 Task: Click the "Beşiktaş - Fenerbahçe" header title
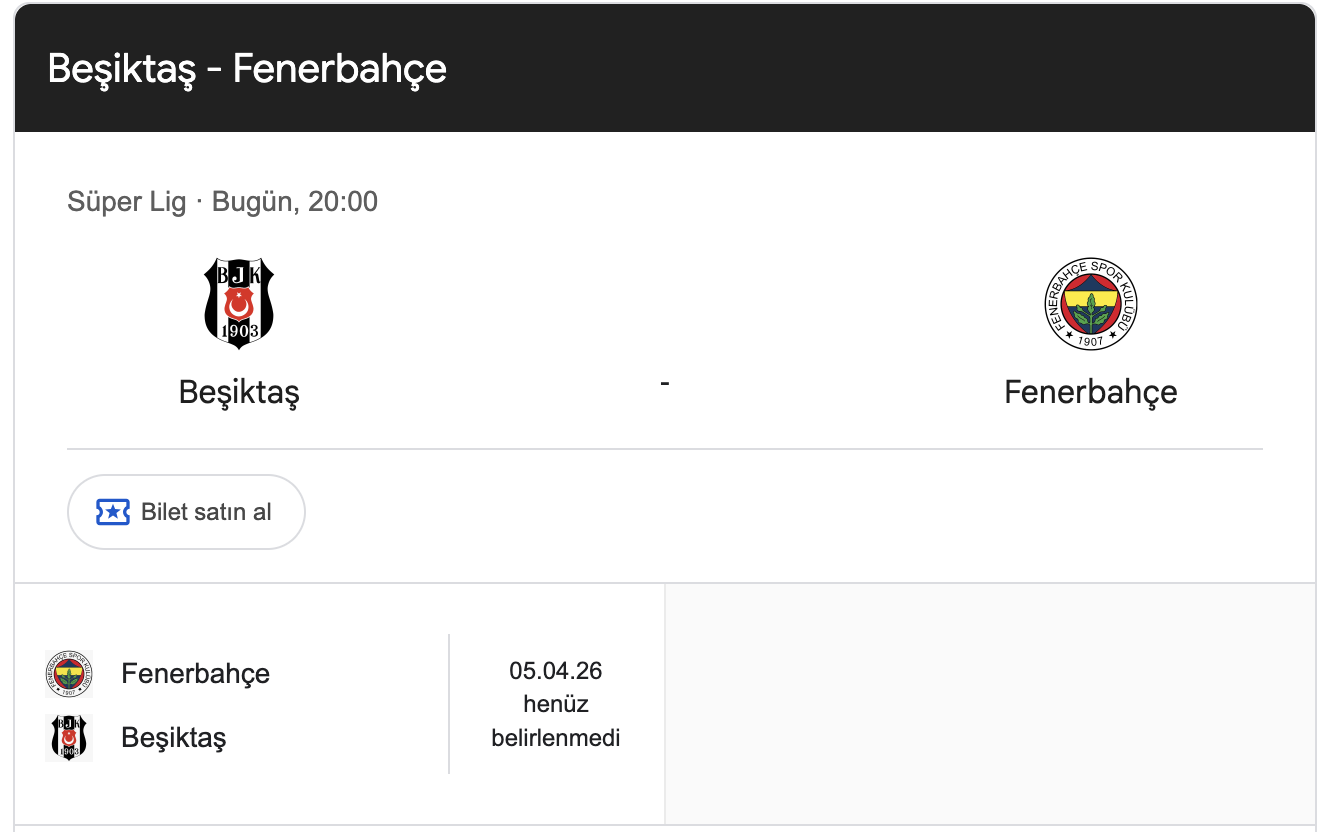(x=247, y=69)
